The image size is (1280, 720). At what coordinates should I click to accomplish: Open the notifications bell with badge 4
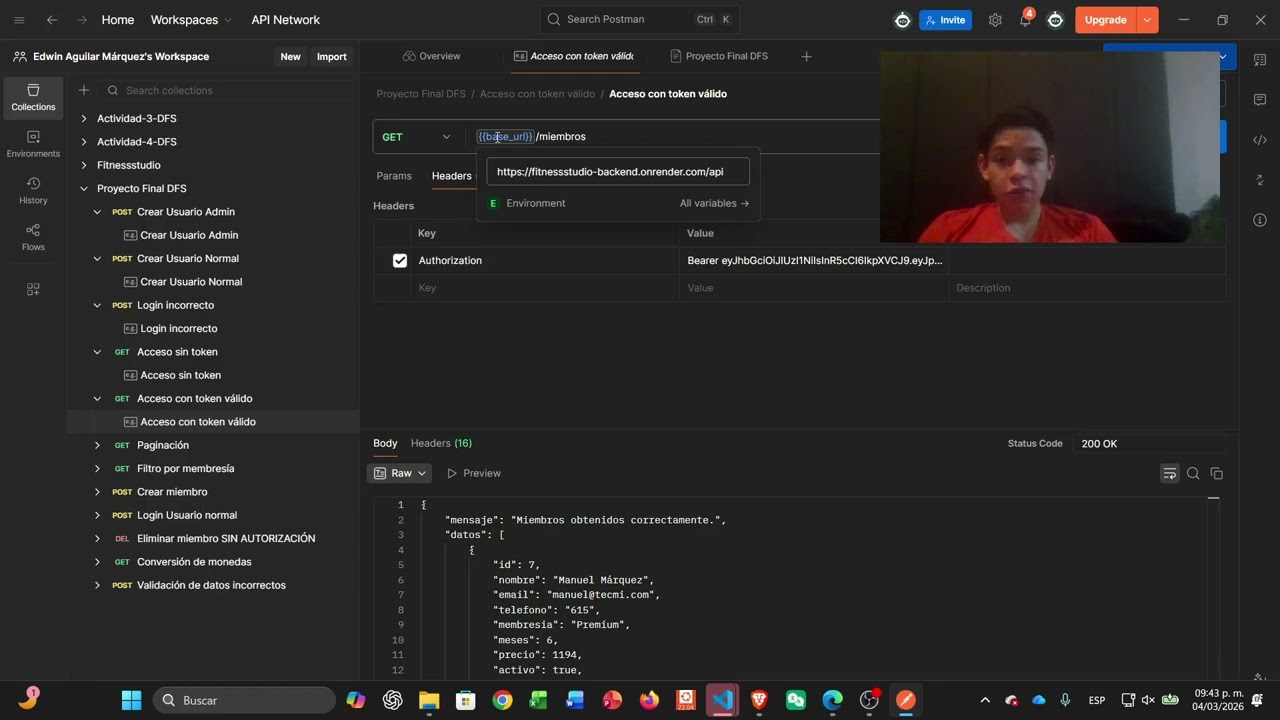1026,19
